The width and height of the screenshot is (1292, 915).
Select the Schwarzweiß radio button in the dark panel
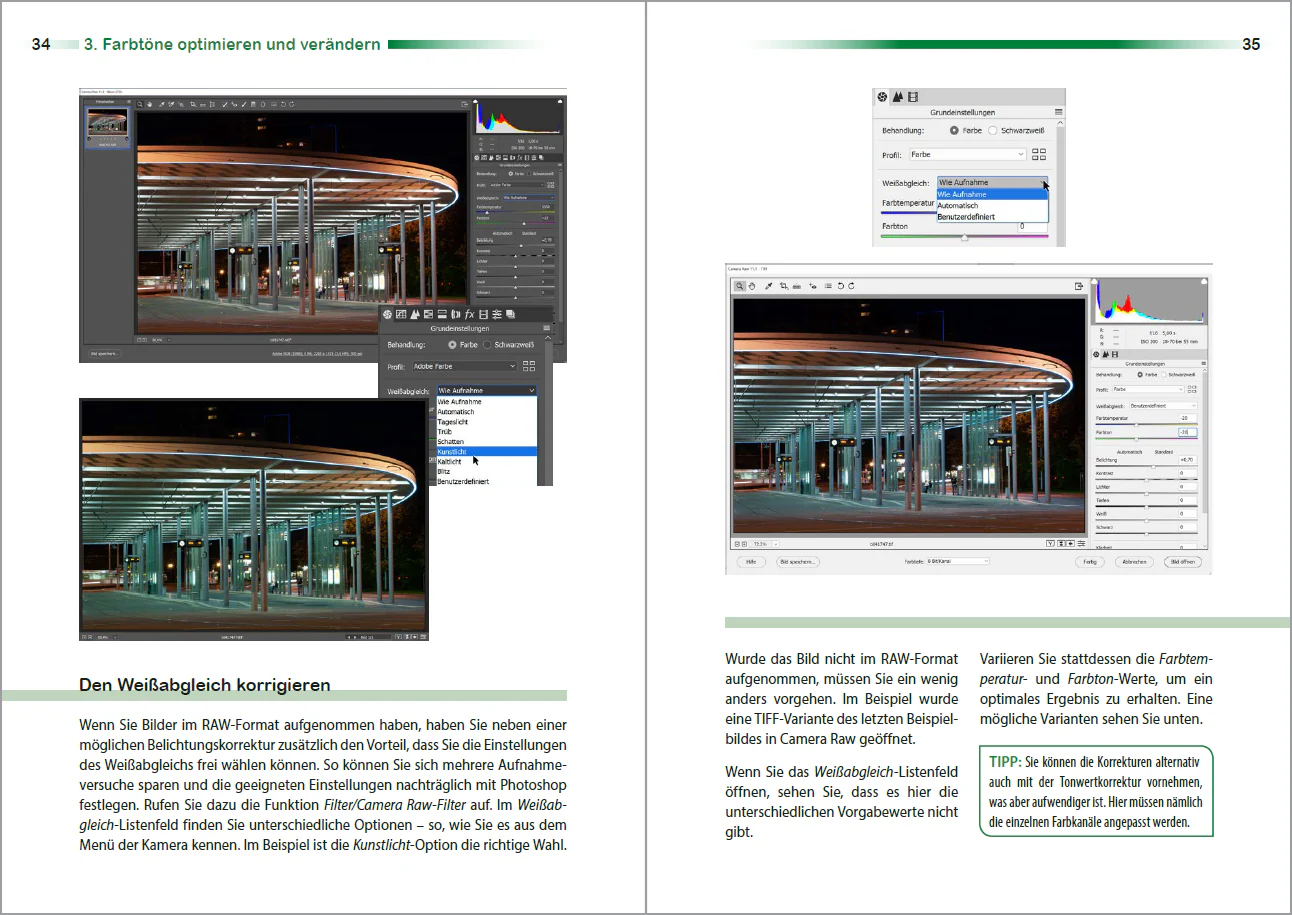487,345
